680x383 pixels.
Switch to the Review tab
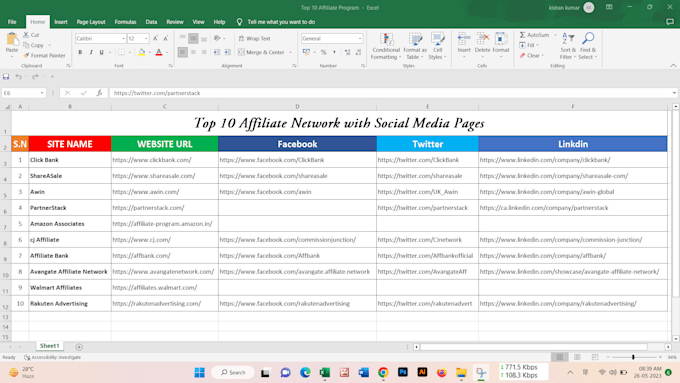click(x=175, y=22)
